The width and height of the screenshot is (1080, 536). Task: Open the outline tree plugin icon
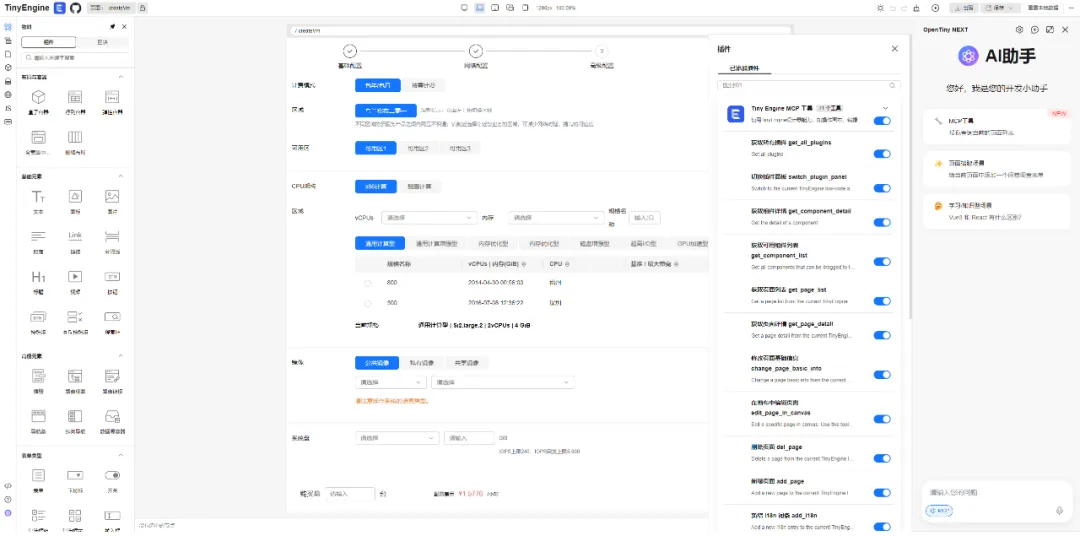point(8,41)
